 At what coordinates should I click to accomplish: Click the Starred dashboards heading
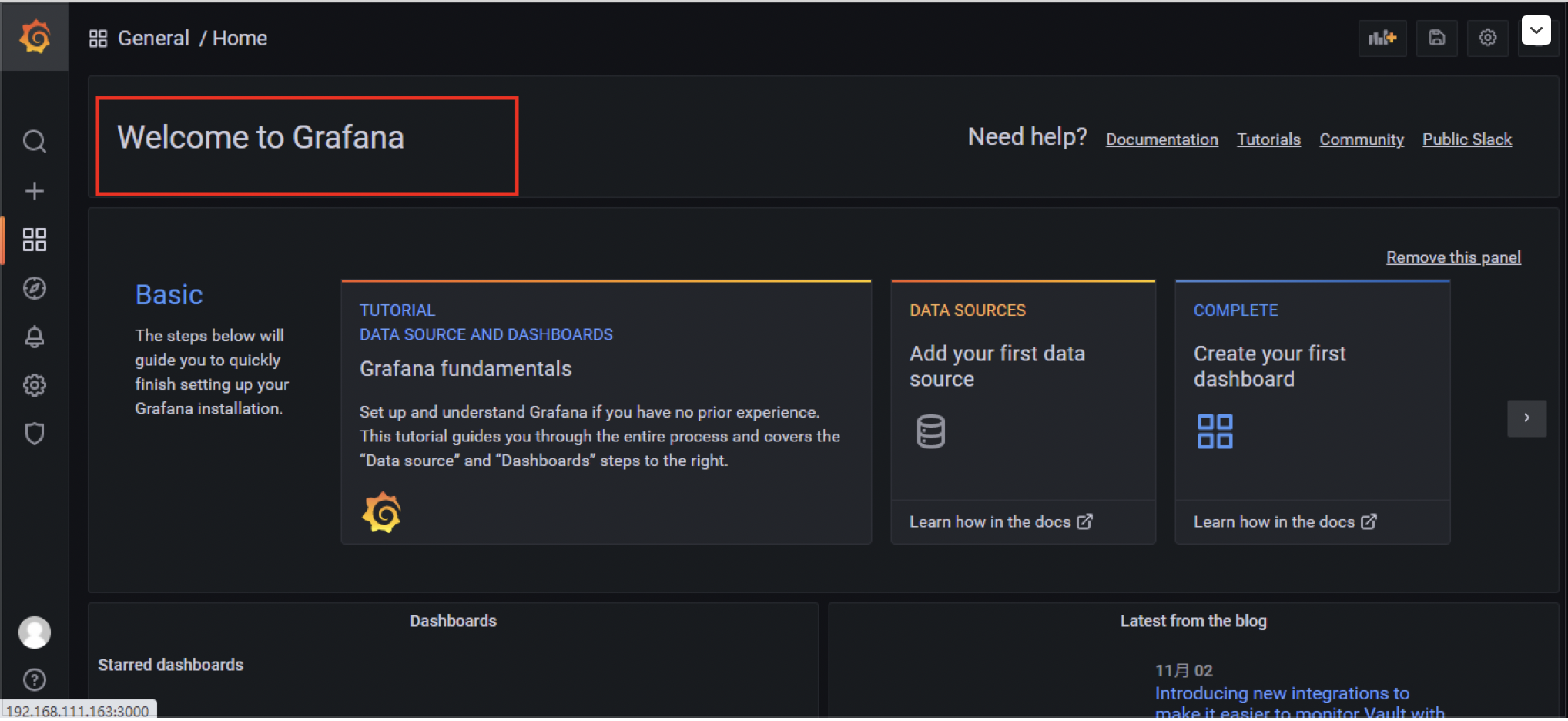point(170,665)
